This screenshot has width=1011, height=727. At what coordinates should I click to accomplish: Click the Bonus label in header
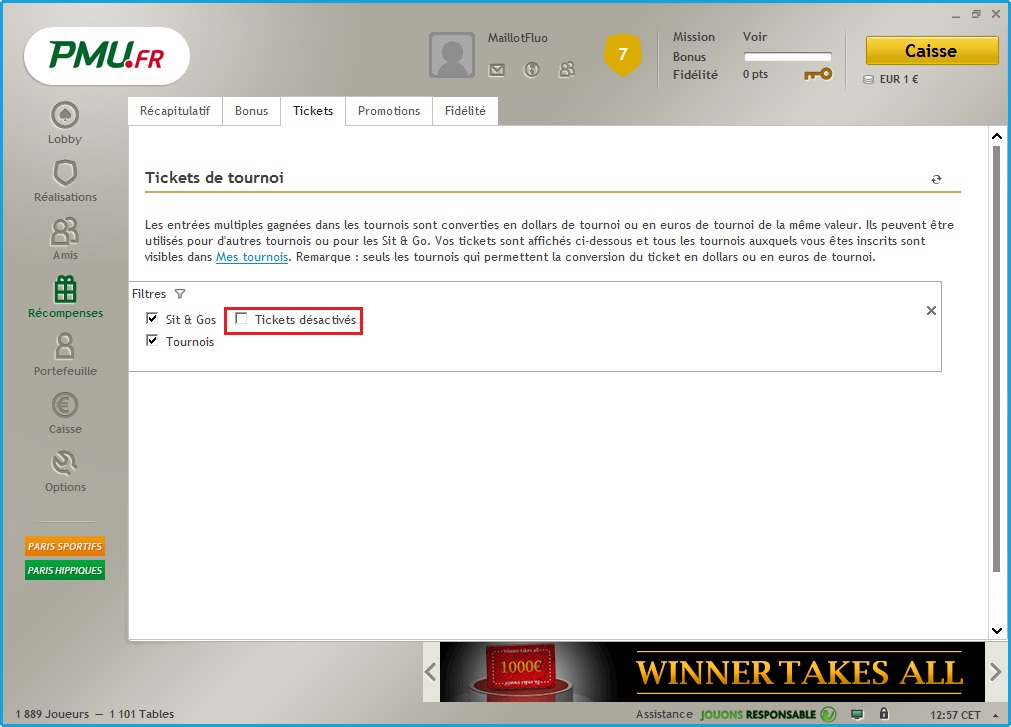[x=689, y=57]
